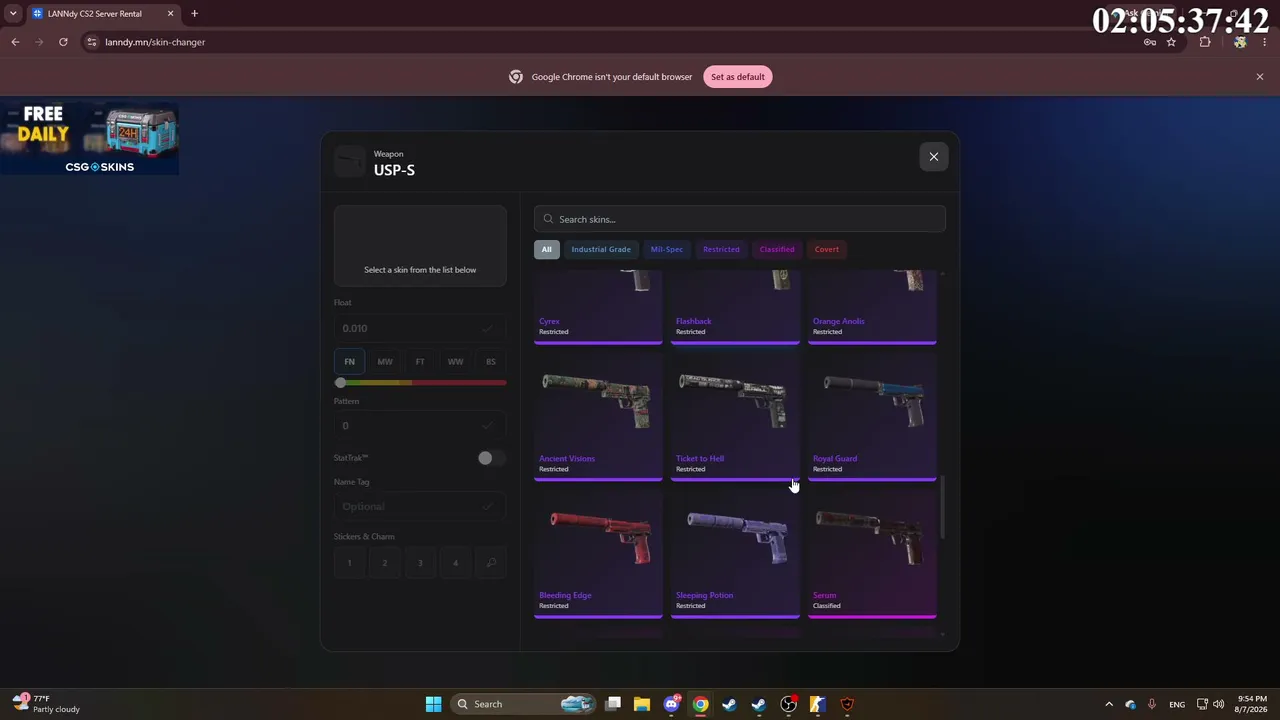Viewport: 1280px width, 720px height.
Task: Open sticker slot 4
Action: click(455, 563)
